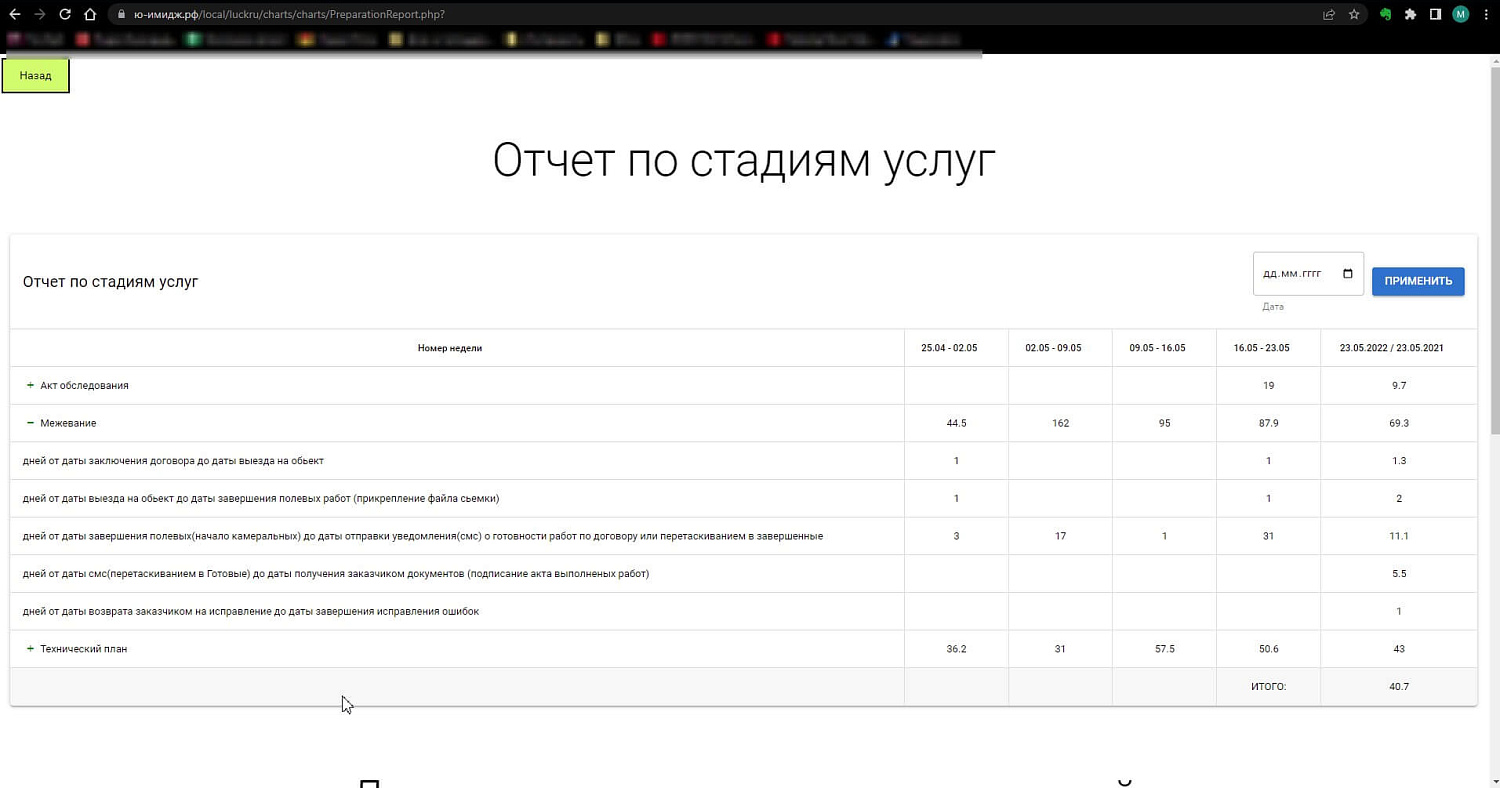Screen dimensions: 1500x788
Task: Toggle the bookmark star for this page
Action: (1353, 14)
